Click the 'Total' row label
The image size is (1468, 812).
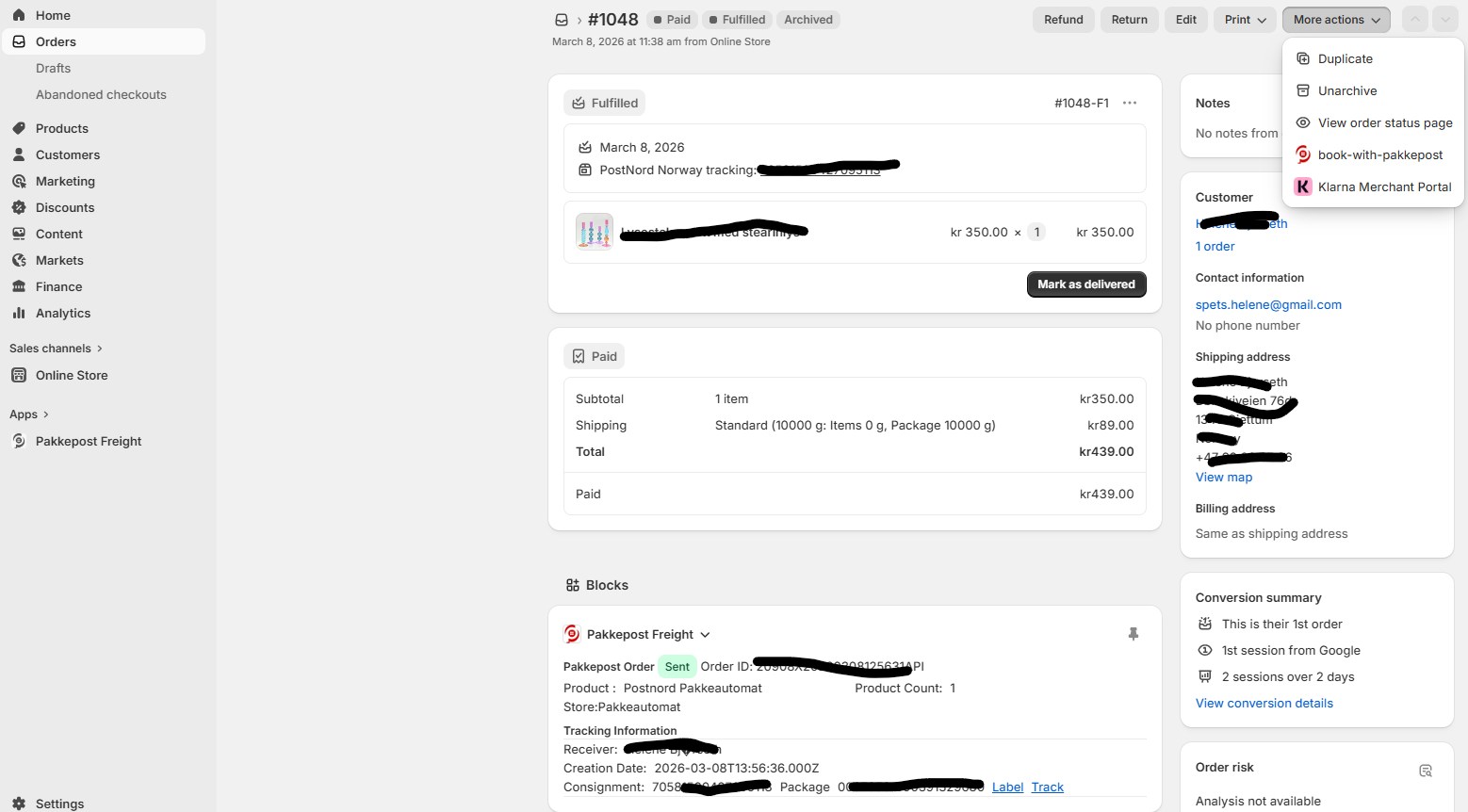click(590, 451)
